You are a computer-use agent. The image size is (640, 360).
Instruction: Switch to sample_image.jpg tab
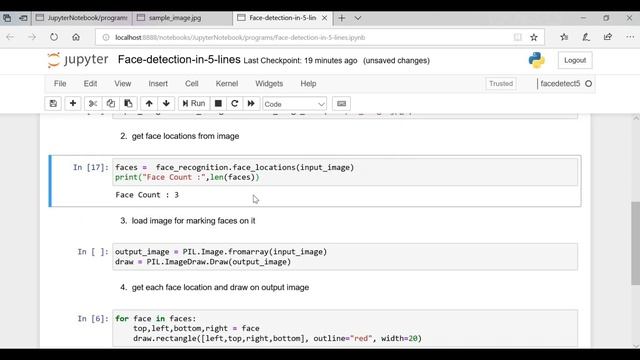(182, 18)
